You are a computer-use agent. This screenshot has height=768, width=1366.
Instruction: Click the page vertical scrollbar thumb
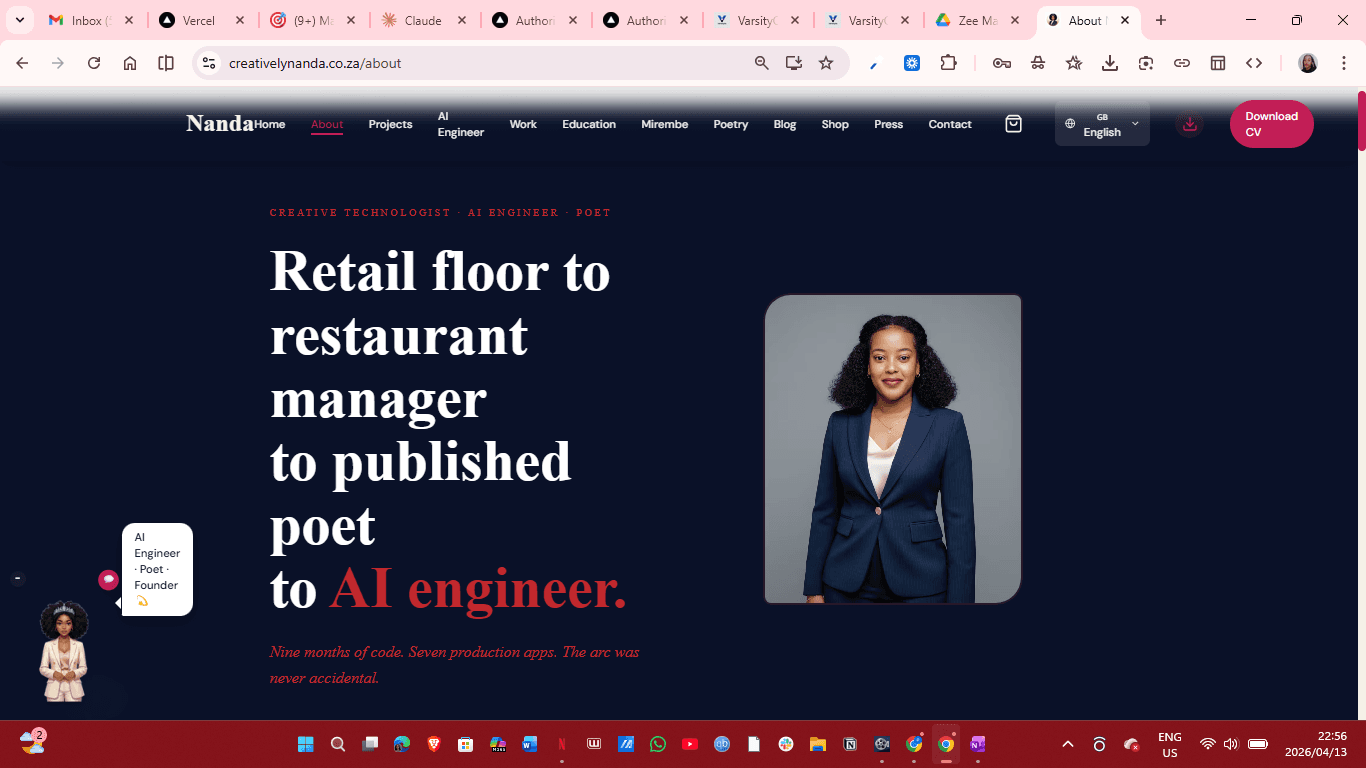coord(1361,120)
